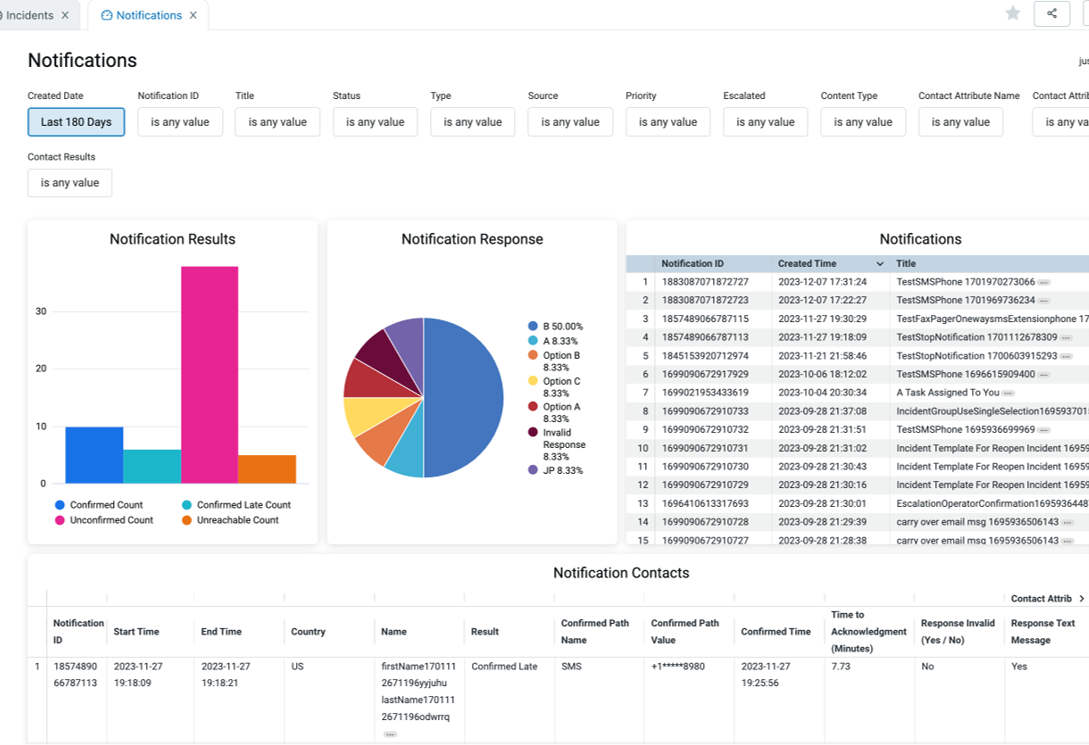Open the Priority filter value selector
The height and width of the screenshot is (745, 1089).
668,122
